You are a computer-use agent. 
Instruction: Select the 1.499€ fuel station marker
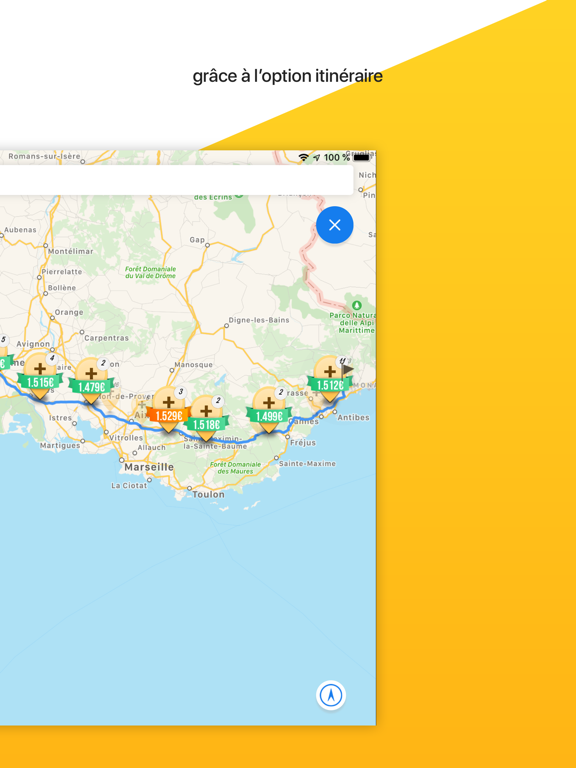pyautogui.click(x=269, y=411)
